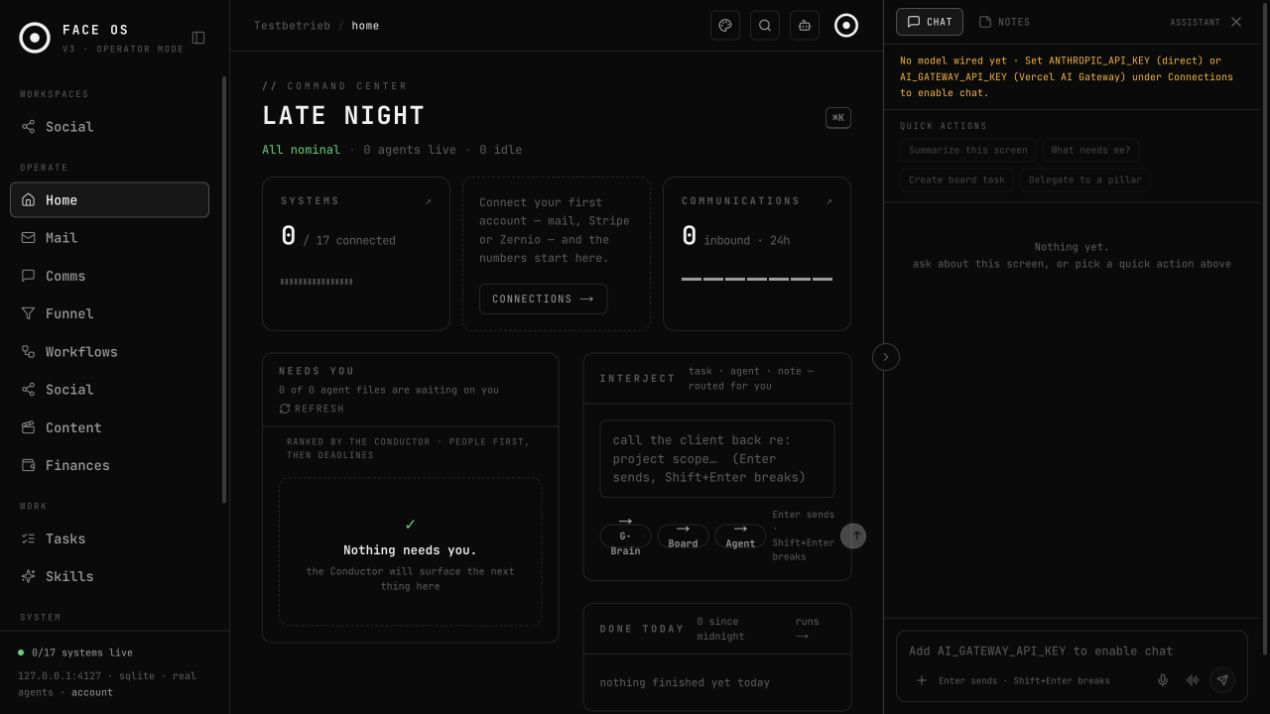Open Finances in the sidebar
The image size is (1270, 714).
pos(110,466)
